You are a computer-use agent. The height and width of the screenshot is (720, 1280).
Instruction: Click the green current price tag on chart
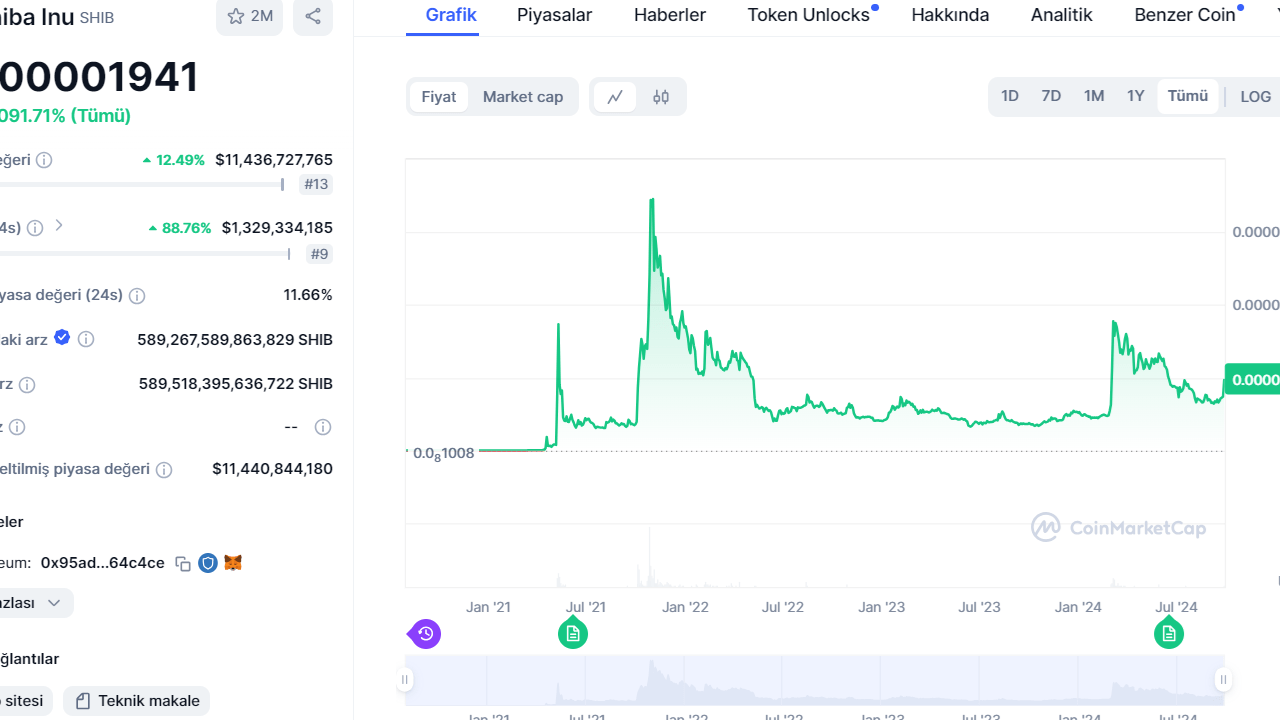pos(1252,380)
